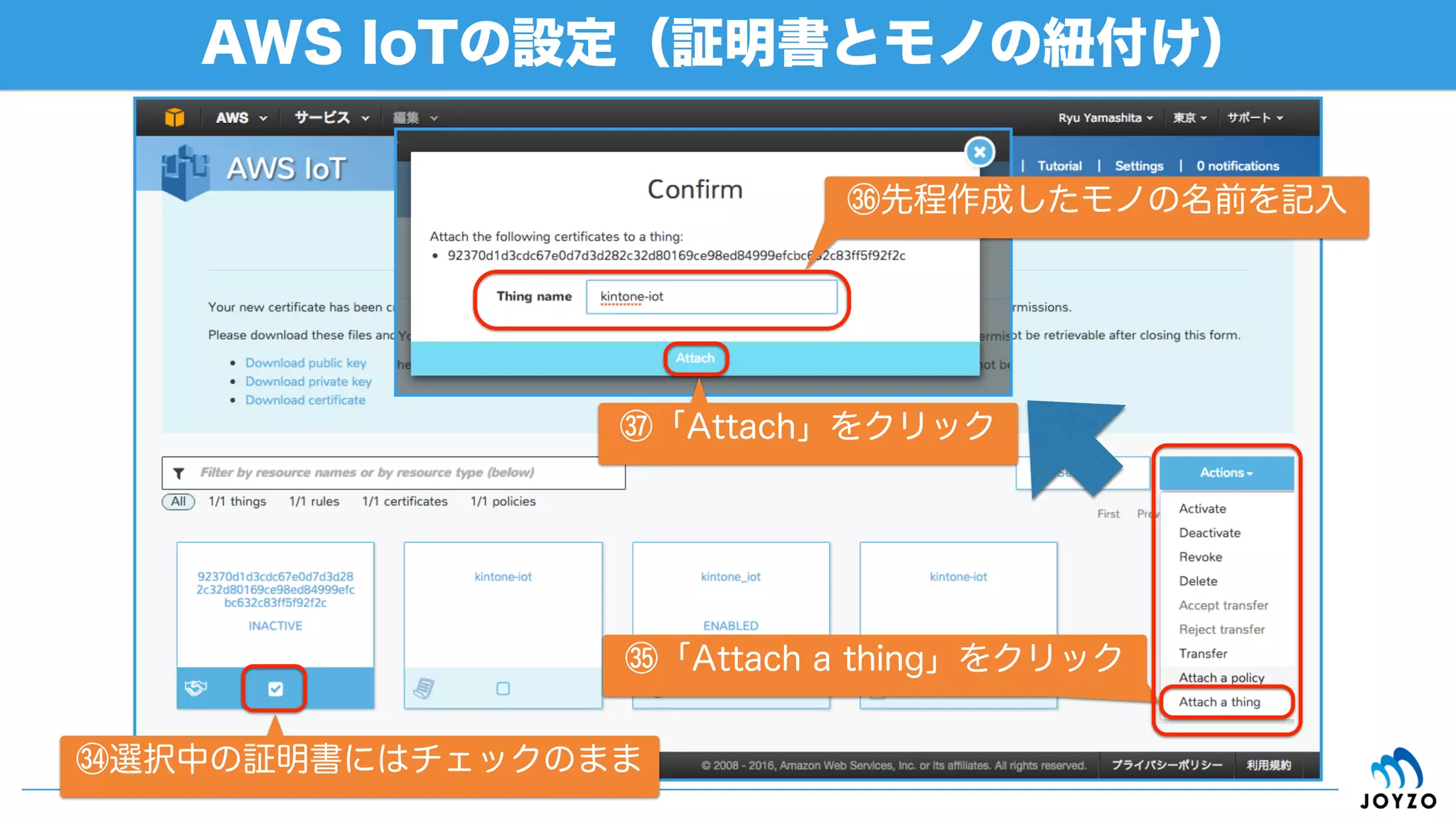This screenshot has width=1456, height=819.
Task: Open the Tutorial link
Action: click(1059, 166)
